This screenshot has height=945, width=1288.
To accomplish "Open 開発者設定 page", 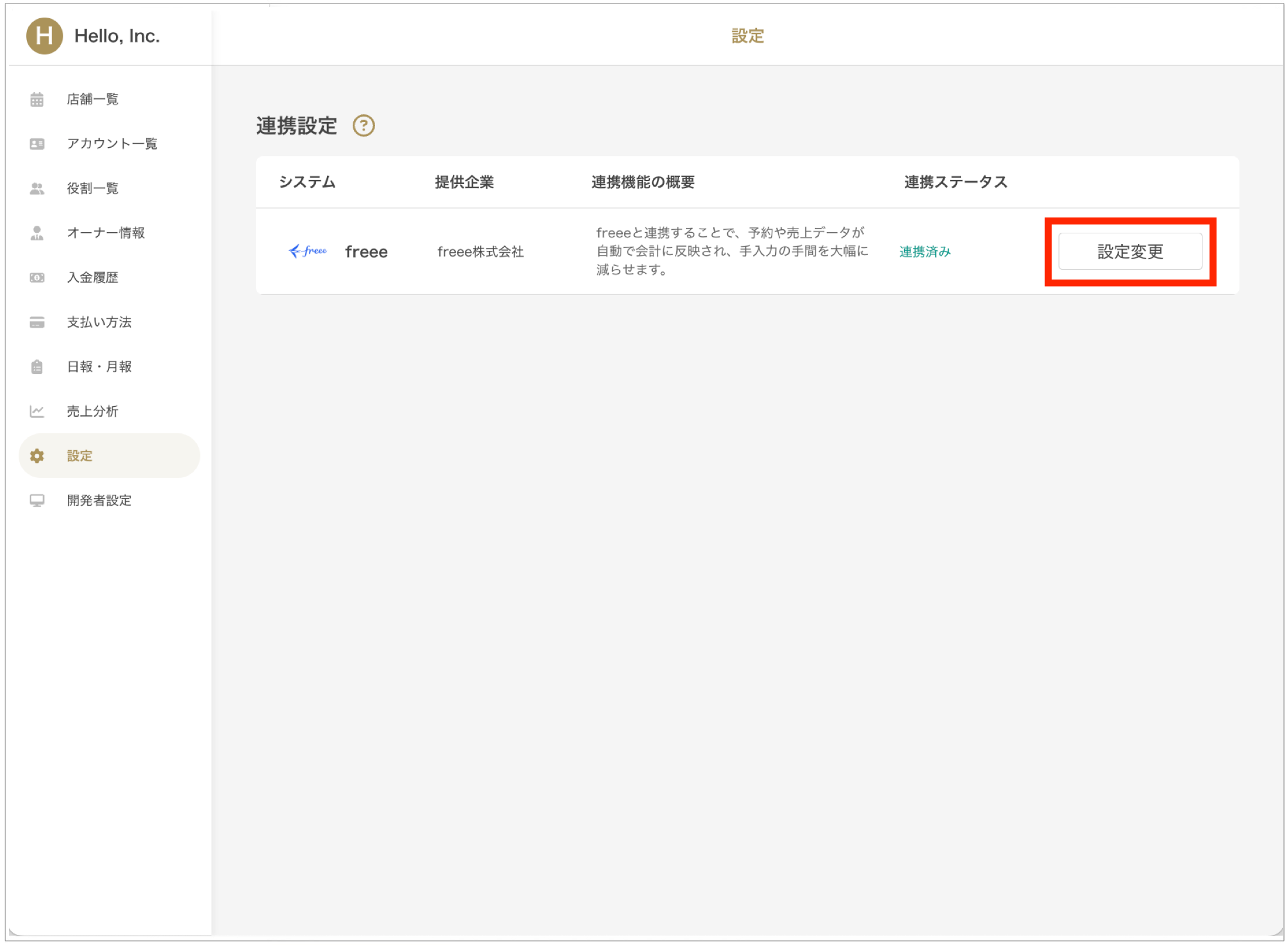I will coord(109,501).
